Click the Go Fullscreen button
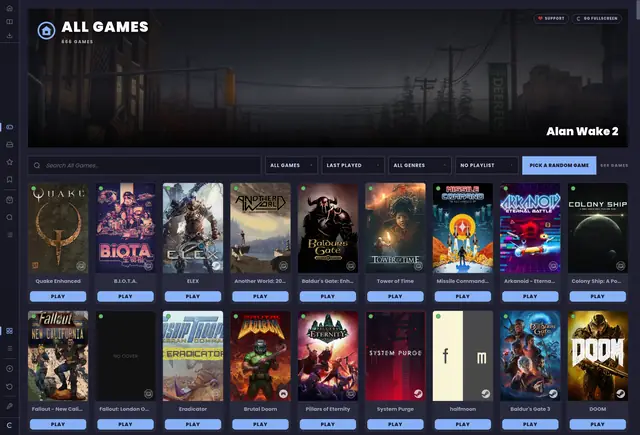The height and width of the screenshot is (435, 640). 596,18
